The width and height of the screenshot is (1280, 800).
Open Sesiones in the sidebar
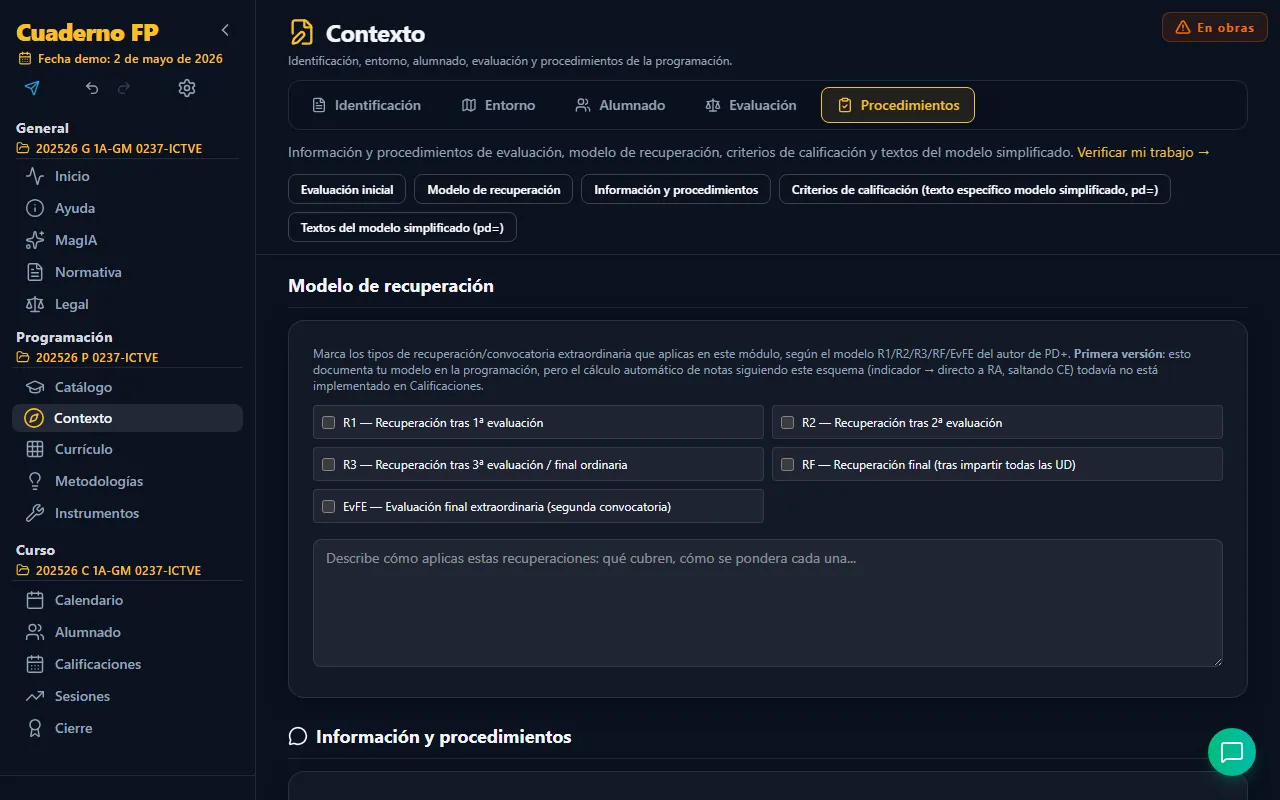tap(127, 696)
